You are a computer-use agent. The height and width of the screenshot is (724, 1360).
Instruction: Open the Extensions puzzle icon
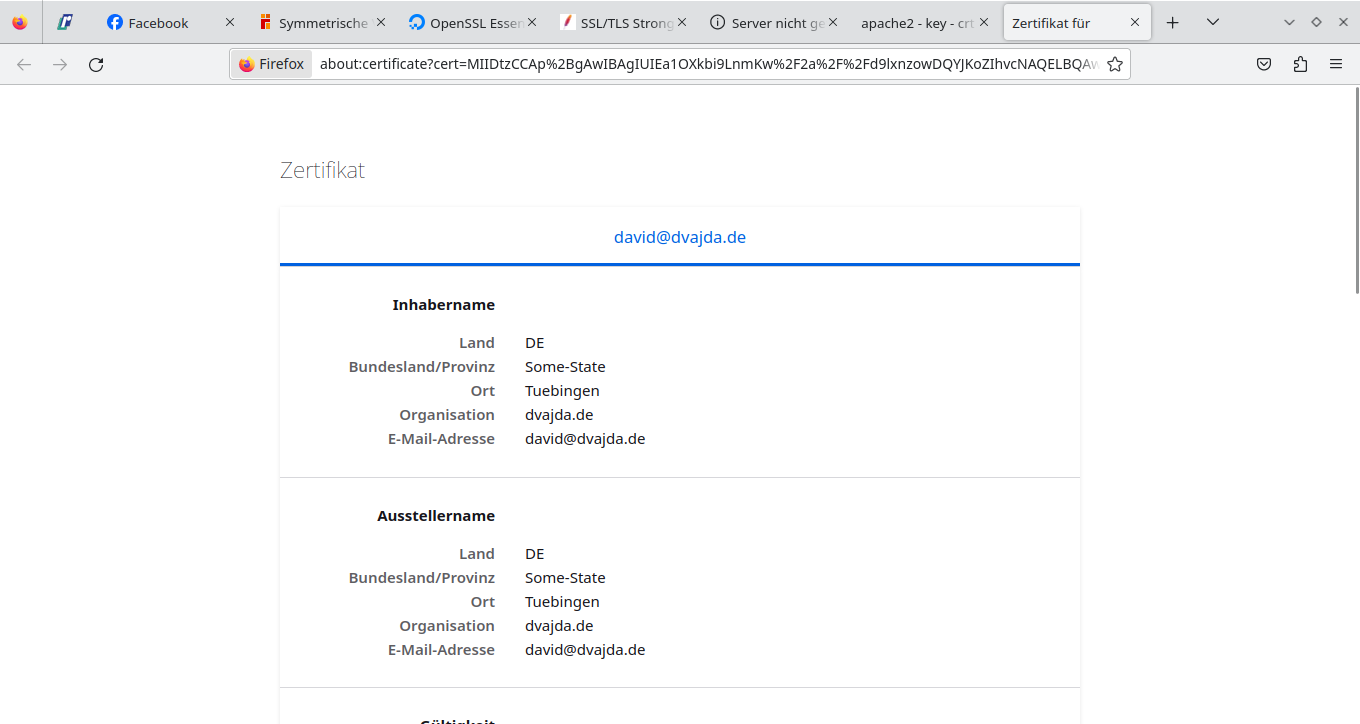1300,64
